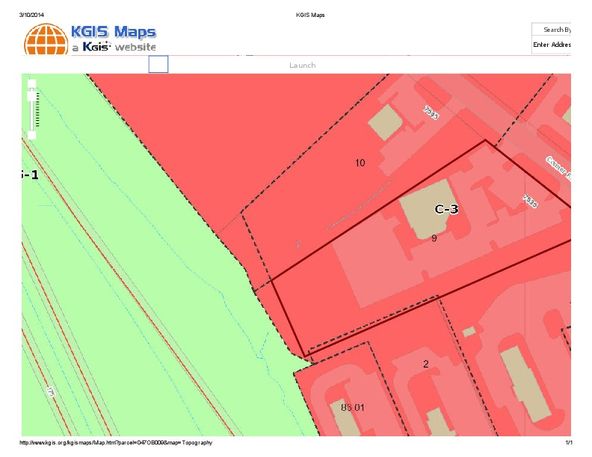The width and height of the screenshot is (592, 457).
Task: Select the long tan building at lower right
Action: 526,384
